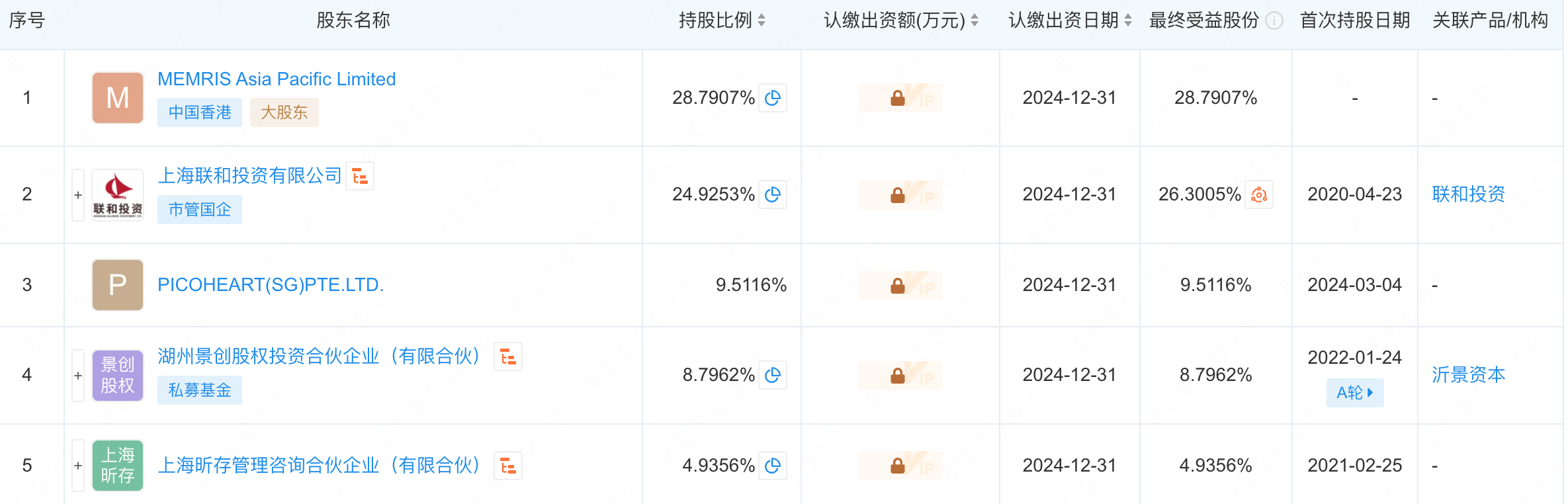Open MEMRIS Asia Pacific Limited link
The height and width of the screenshot is (504, 1568).
tap(277, 79)
